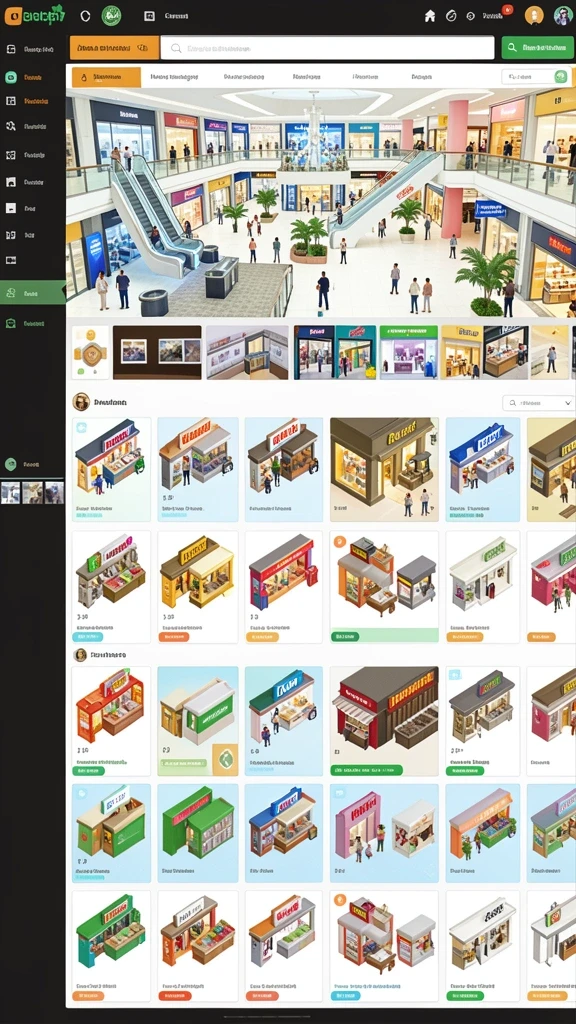
Task: Click the refresh circle icon beside the logo
Action: [x=85, y=16]
